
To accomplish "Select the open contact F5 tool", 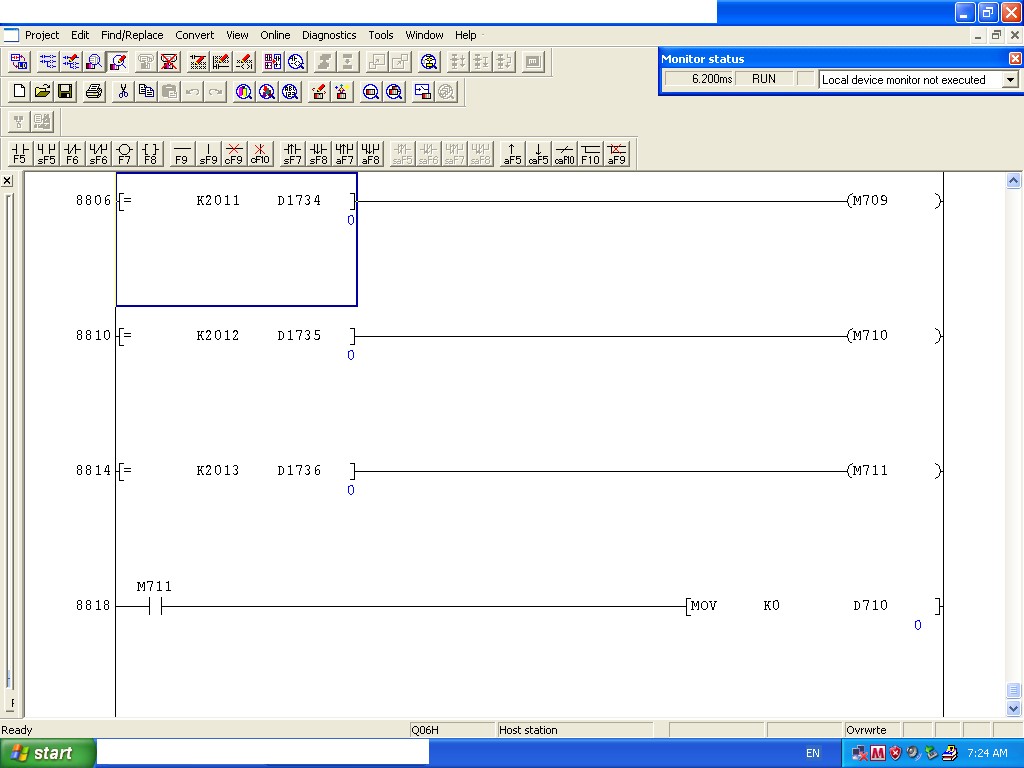I will [x=20, y=153].
